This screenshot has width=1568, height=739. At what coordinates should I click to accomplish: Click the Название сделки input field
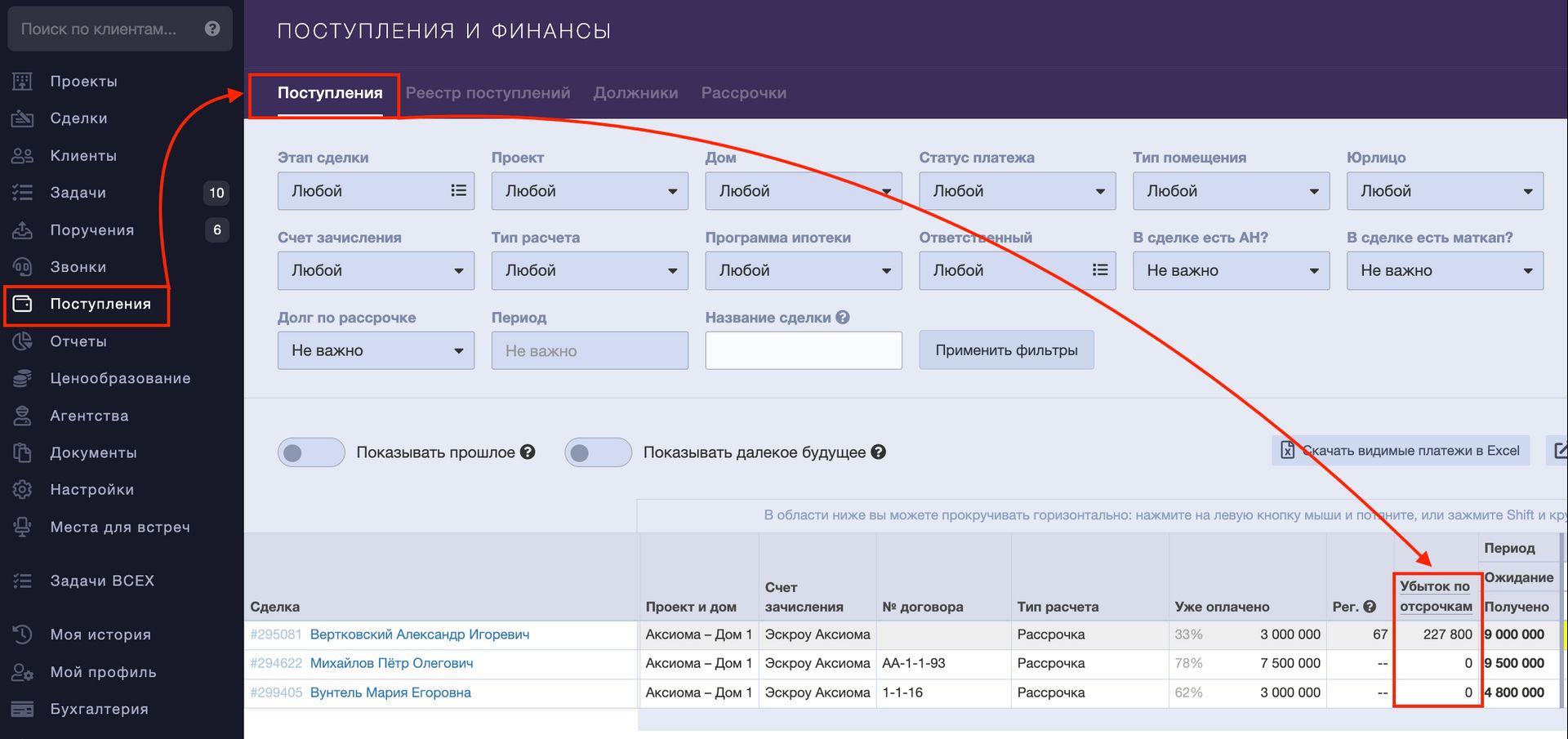coord(804,350)
